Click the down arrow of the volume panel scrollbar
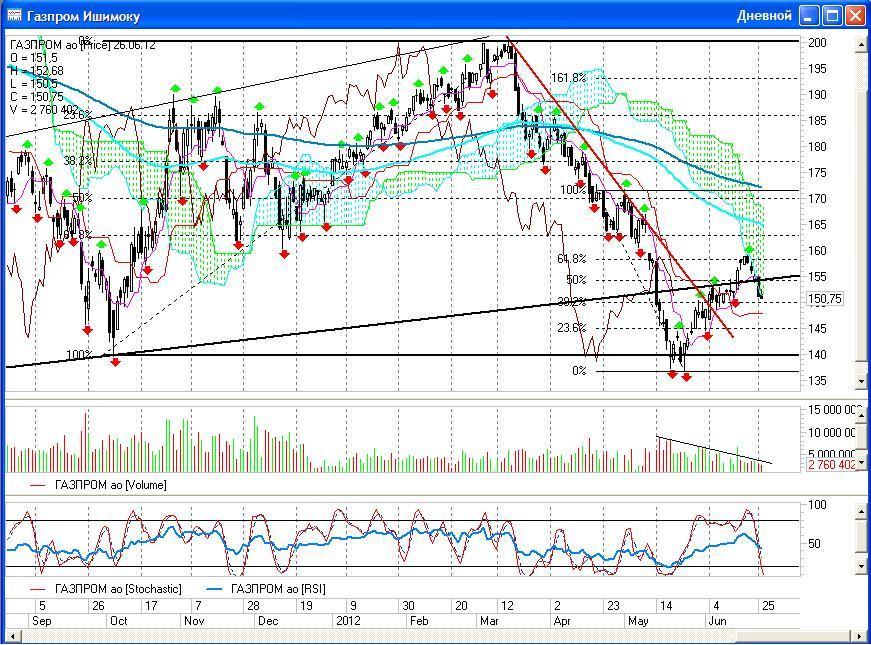 pyautogui.click(x=862, y=463)
